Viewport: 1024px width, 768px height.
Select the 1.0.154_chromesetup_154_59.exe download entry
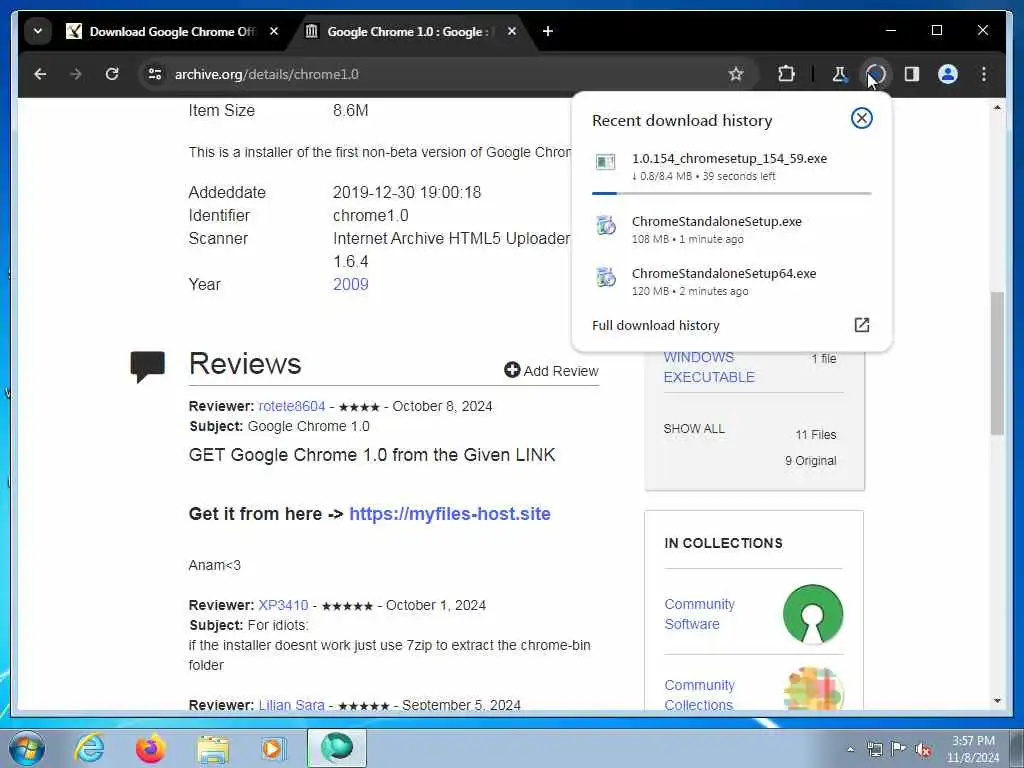[x=731, y=171]
